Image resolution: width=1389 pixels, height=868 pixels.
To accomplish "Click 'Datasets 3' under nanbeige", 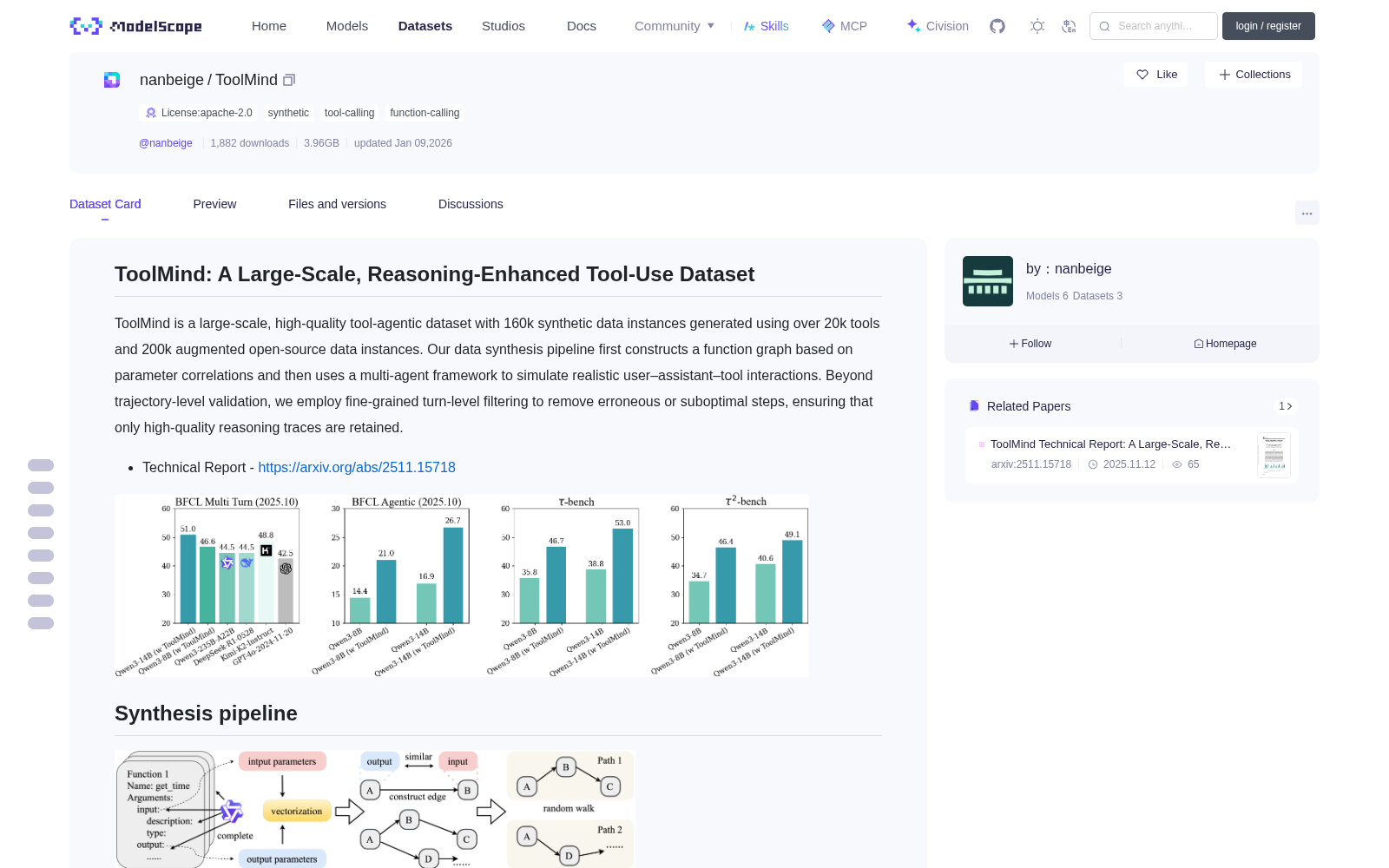I will pyautogui.click(x=1097, y=296).
